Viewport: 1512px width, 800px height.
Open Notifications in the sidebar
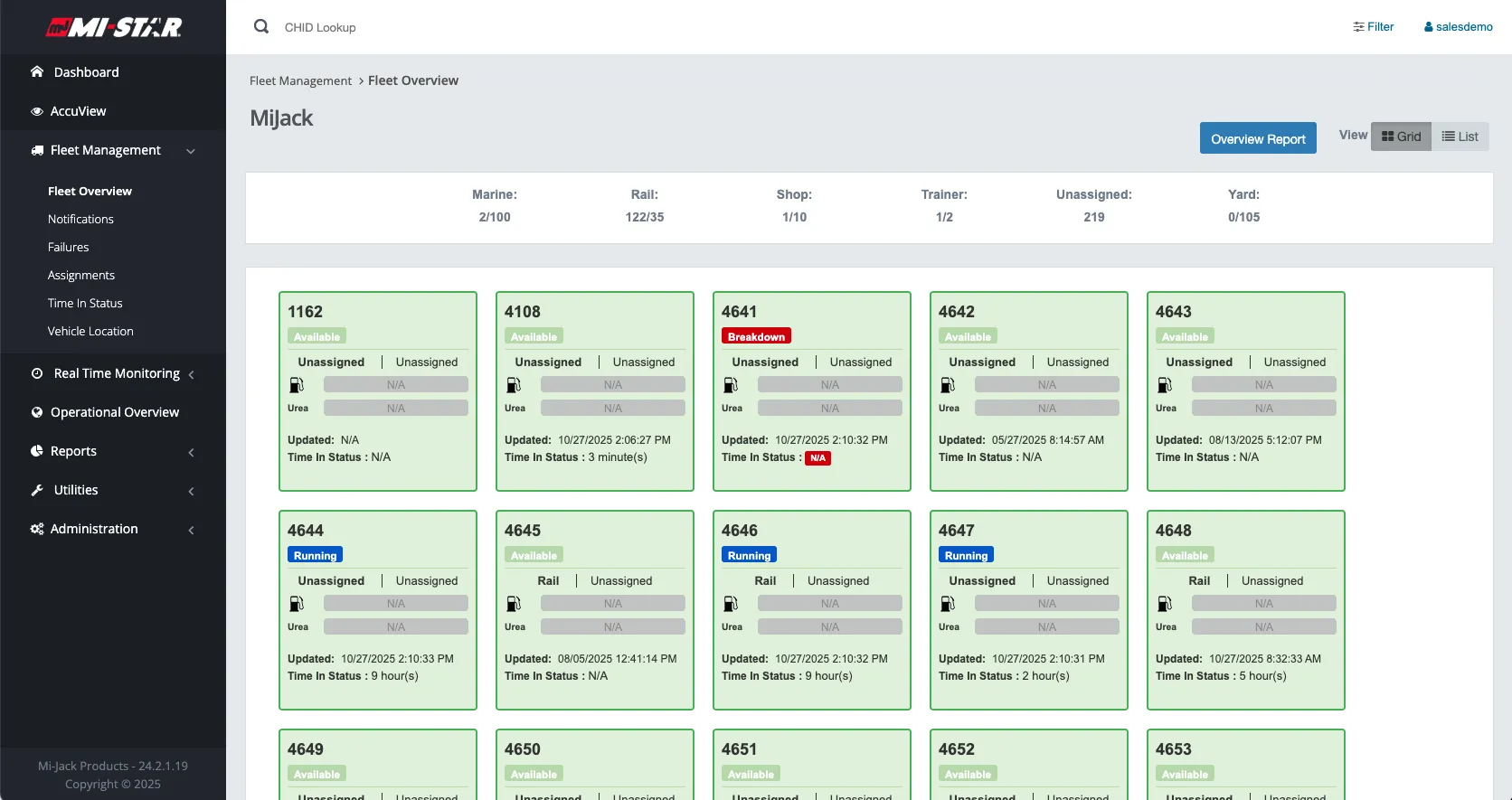click(x=80, y=219)
